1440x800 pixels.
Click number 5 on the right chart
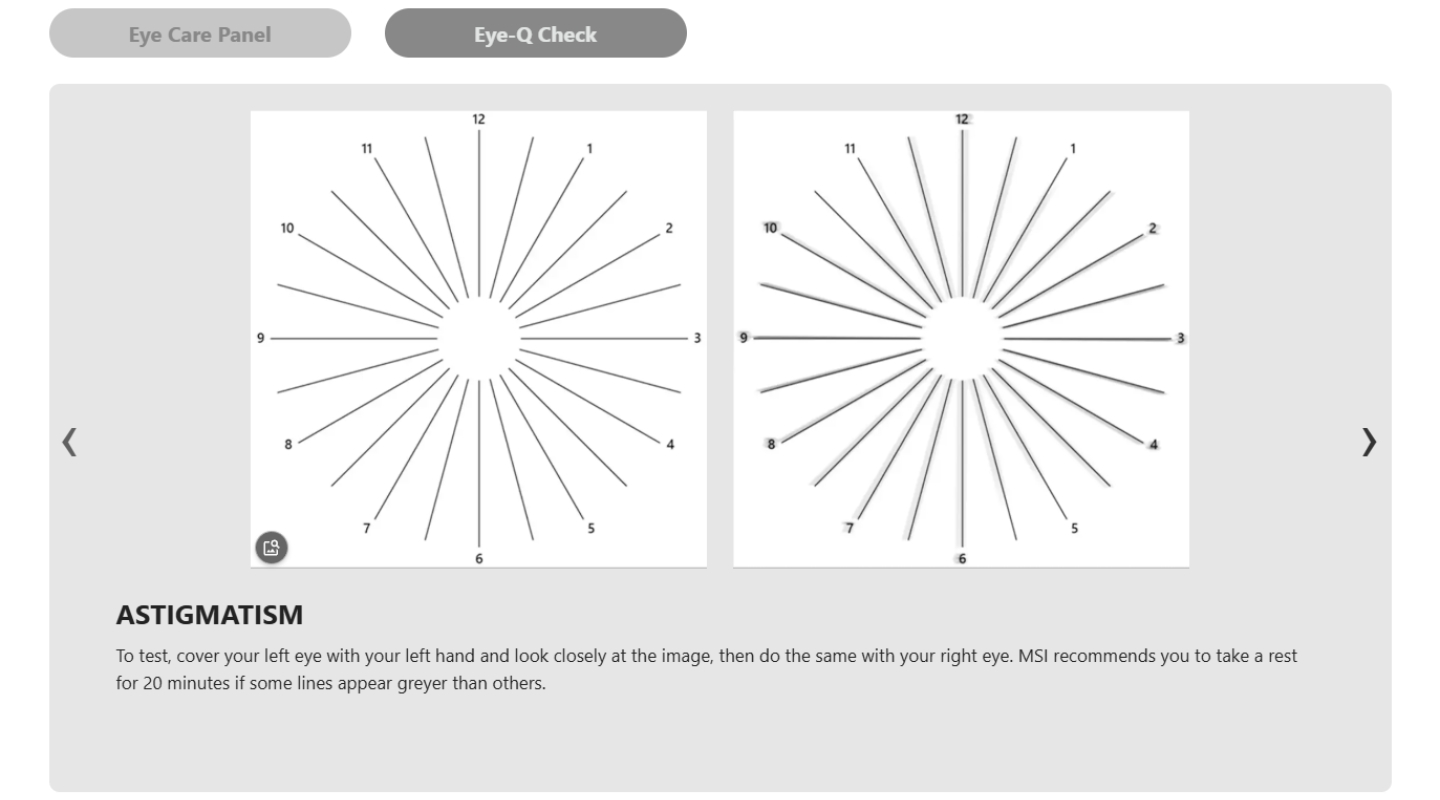pos(1074,528)
